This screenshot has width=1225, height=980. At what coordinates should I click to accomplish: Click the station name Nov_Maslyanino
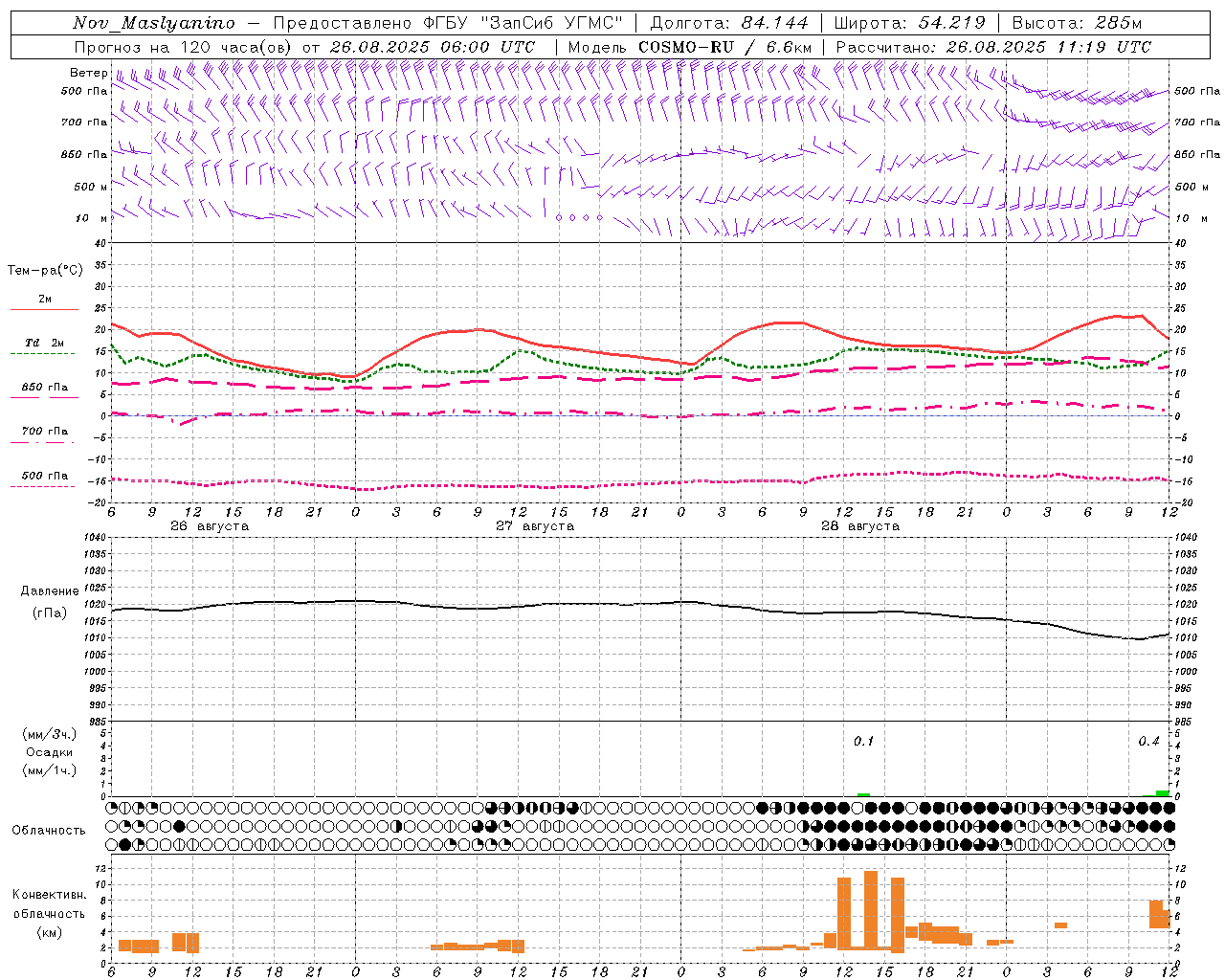click(154, 23)
